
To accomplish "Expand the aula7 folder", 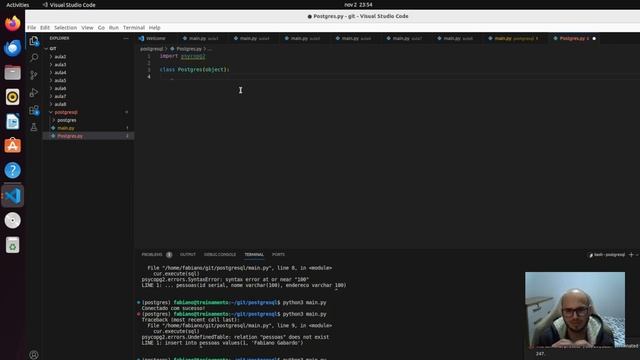I will (60, 96).
